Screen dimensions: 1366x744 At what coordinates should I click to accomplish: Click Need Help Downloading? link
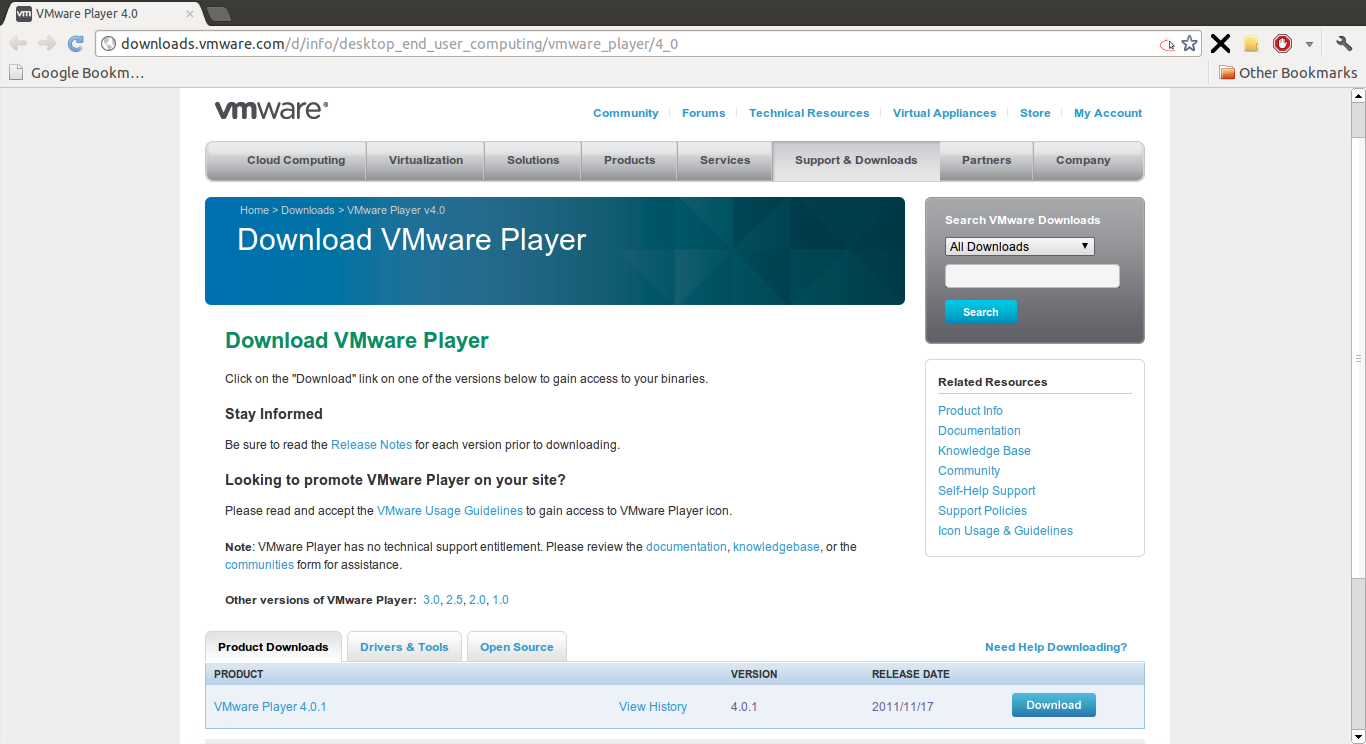1056,647
